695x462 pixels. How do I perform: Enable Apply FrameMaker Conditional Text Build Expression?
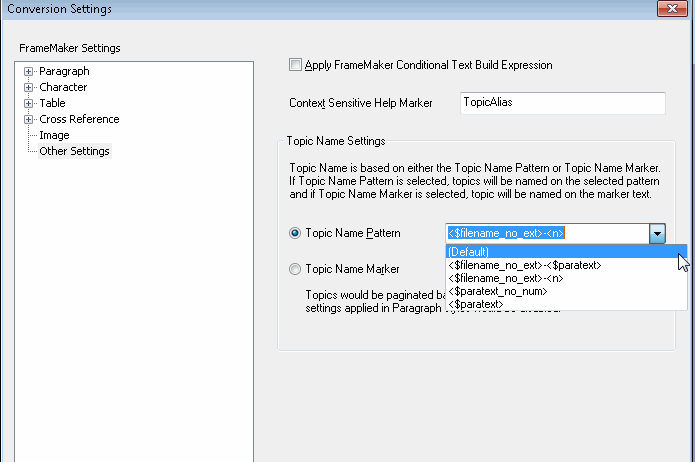pos(295,65)
